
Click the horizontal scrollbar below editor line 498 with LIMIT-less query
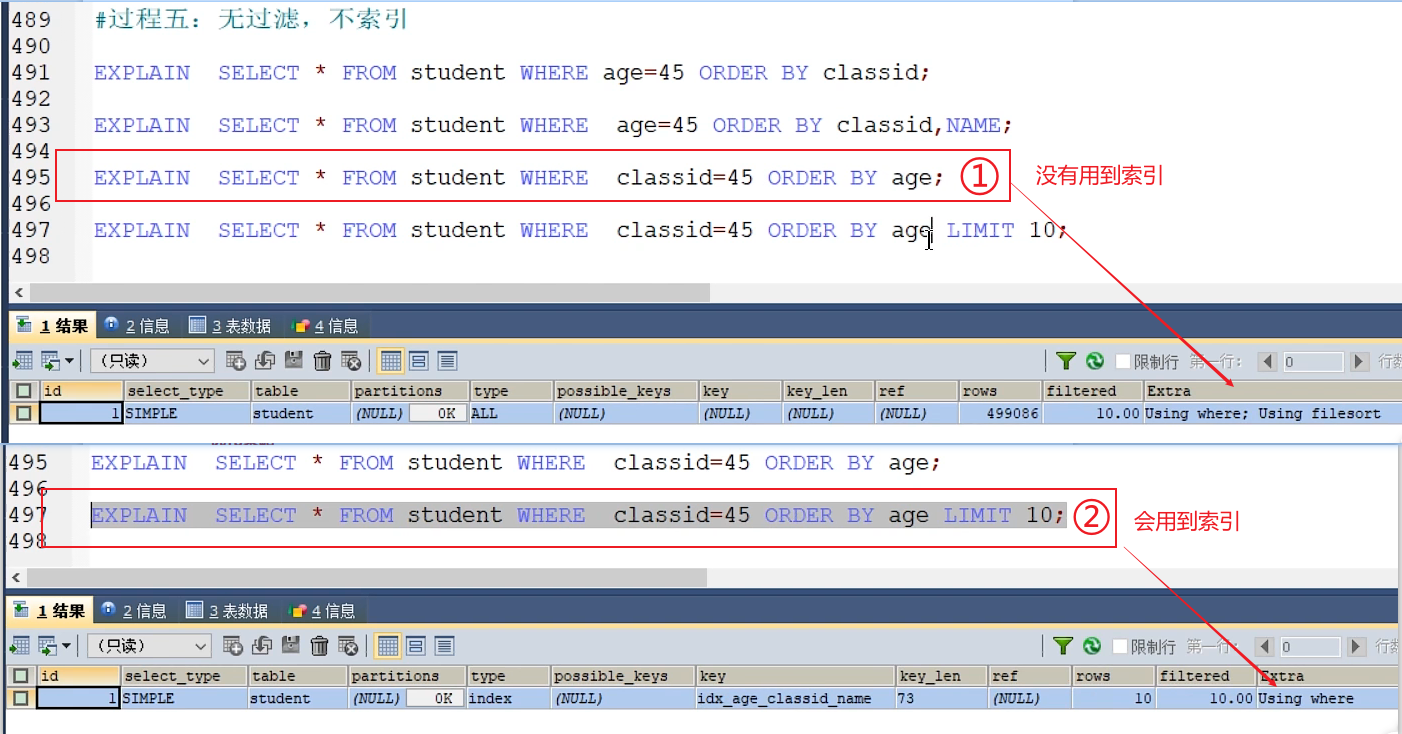tap(370, 293)
